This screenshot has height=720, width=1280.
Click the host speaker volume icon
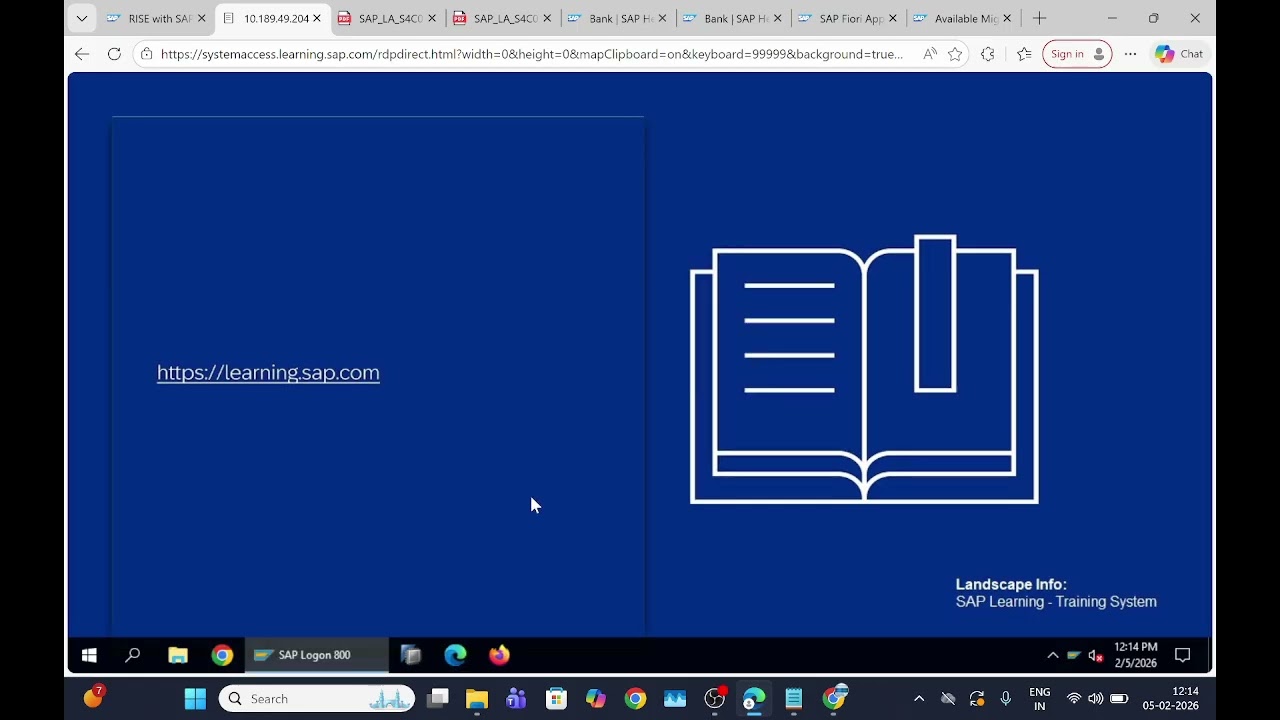click(1095, 698)
